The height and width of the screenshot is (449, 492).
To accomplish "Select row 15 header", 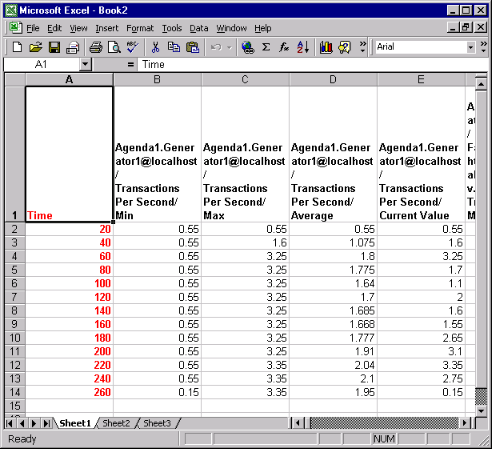I will click(x=15, y=406).
